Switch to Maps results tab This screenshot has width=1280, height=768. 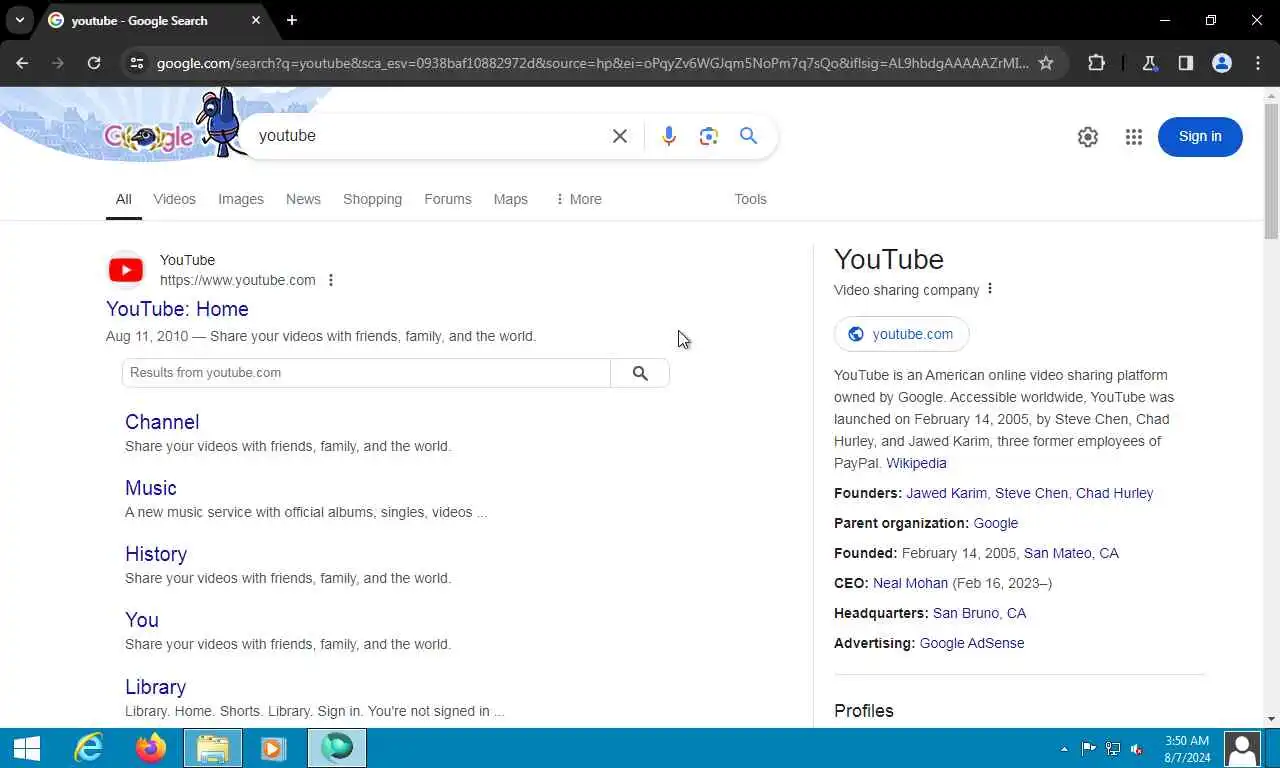[x=510, y=199]
